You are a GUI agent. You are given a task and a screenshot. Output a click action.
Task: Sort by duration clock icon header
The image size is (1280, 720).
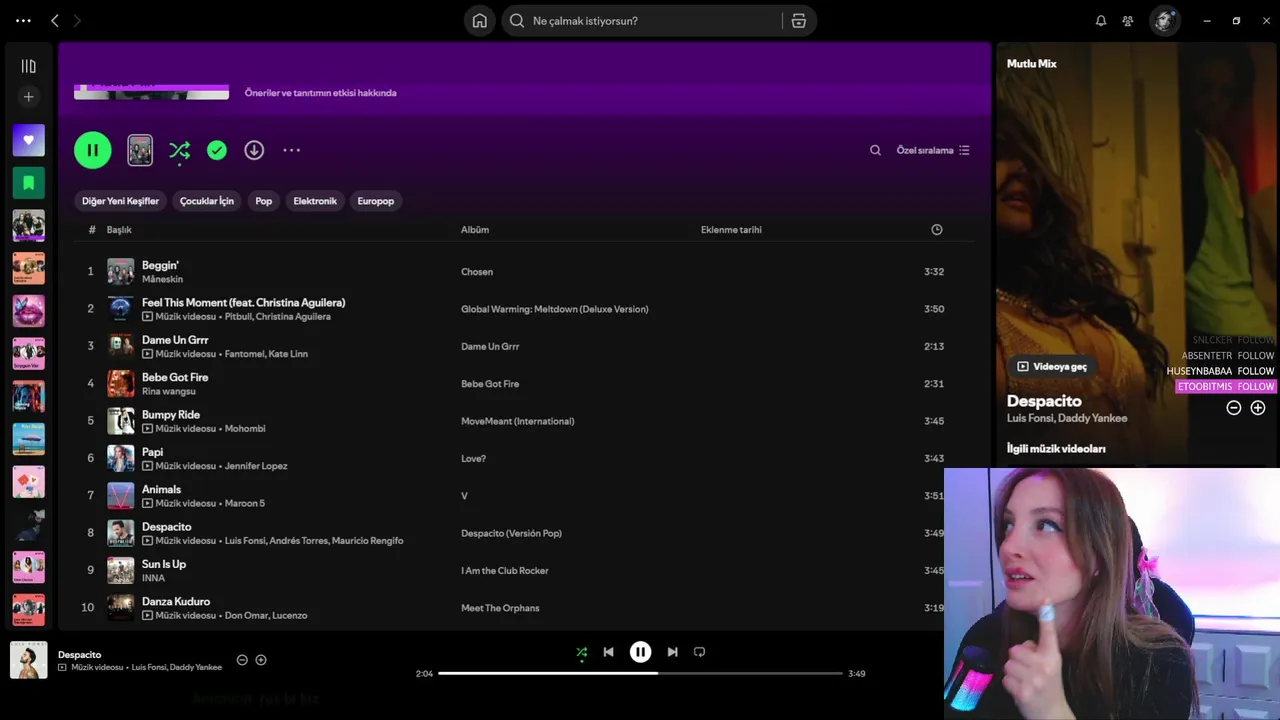coord(937,230)
